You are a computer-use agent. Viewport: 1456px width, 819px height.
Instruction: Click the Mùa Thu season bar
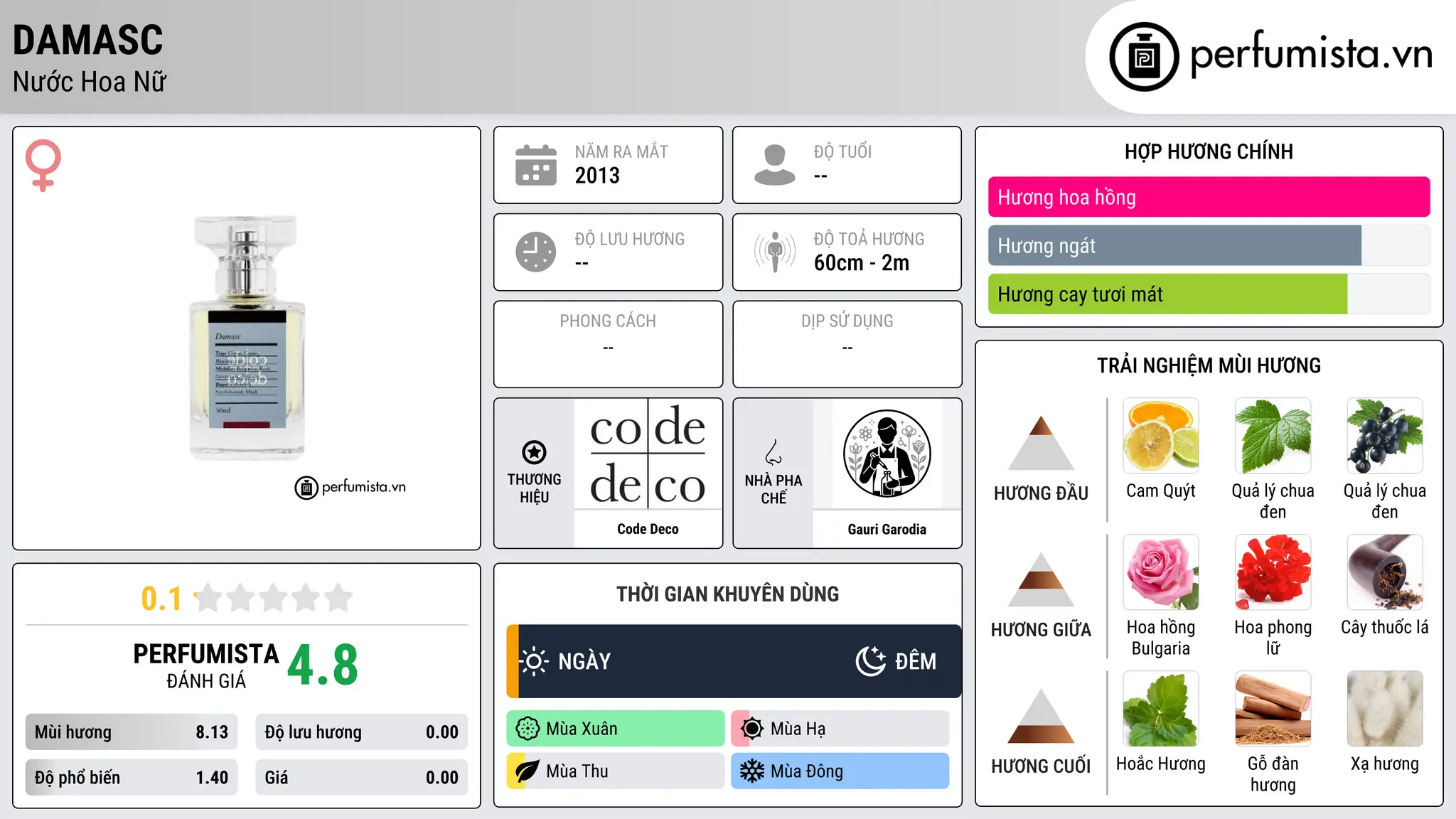pyautogui.click(x=616, y=771)
